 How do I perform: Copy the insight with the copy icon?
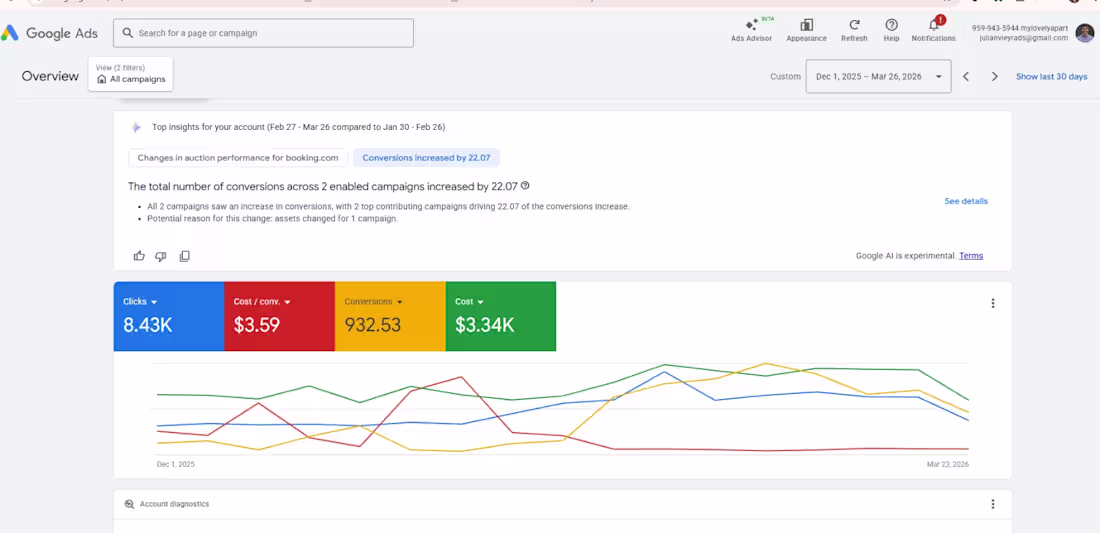tap(185, 256)
